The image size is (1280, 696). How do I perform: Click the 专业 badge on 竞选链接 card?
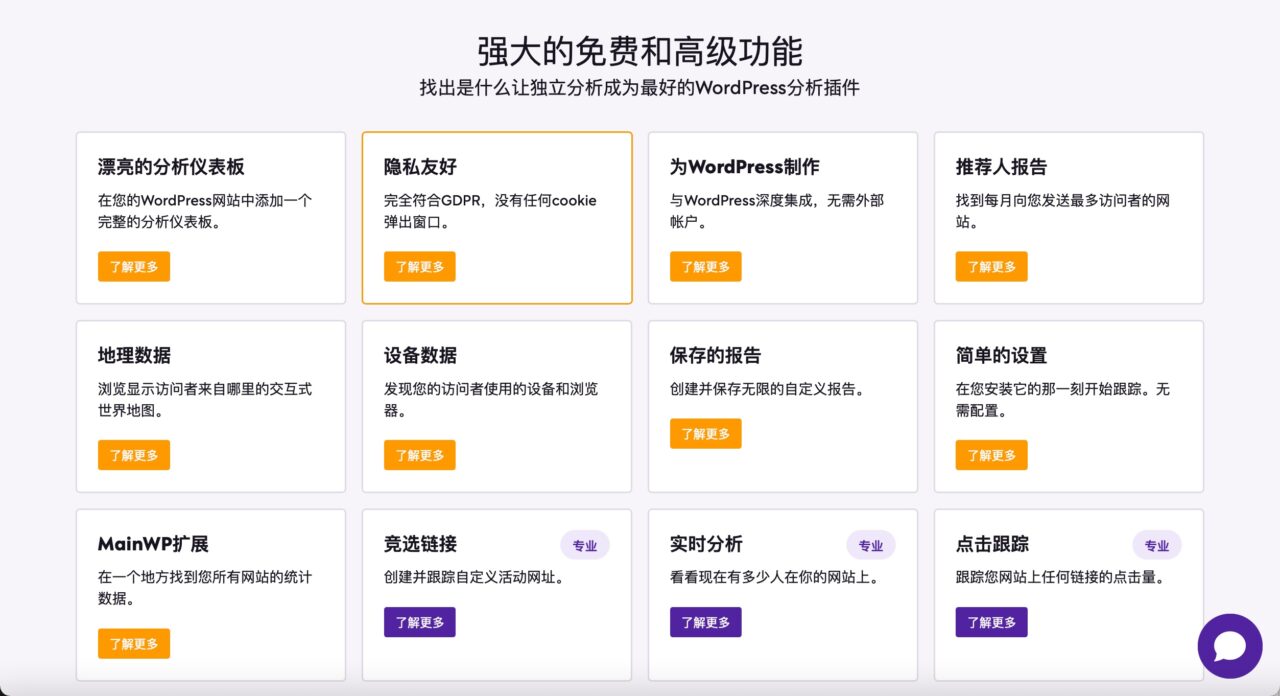[585, 545]
